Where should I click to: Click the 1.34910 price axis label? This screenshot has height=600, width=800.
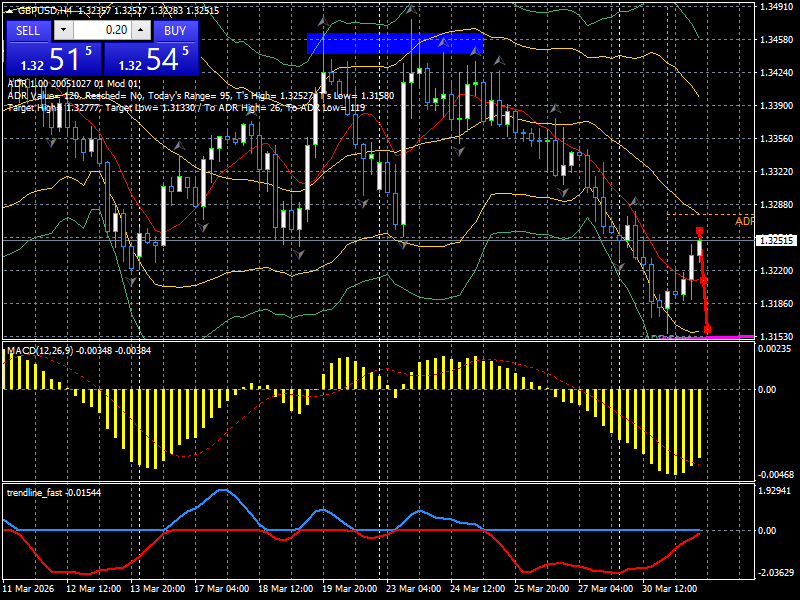click(x=776, y=7)
